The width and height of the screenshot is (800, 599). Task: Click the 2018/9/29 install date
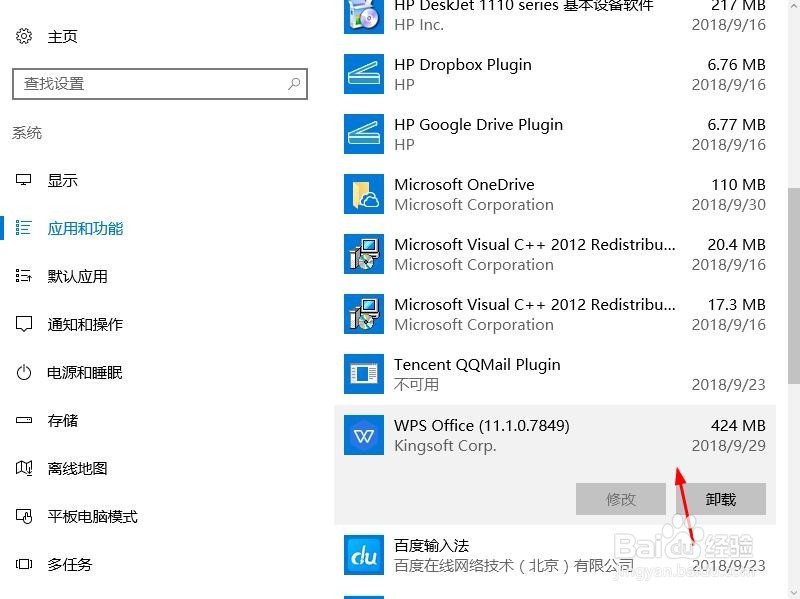coord(729,445)
